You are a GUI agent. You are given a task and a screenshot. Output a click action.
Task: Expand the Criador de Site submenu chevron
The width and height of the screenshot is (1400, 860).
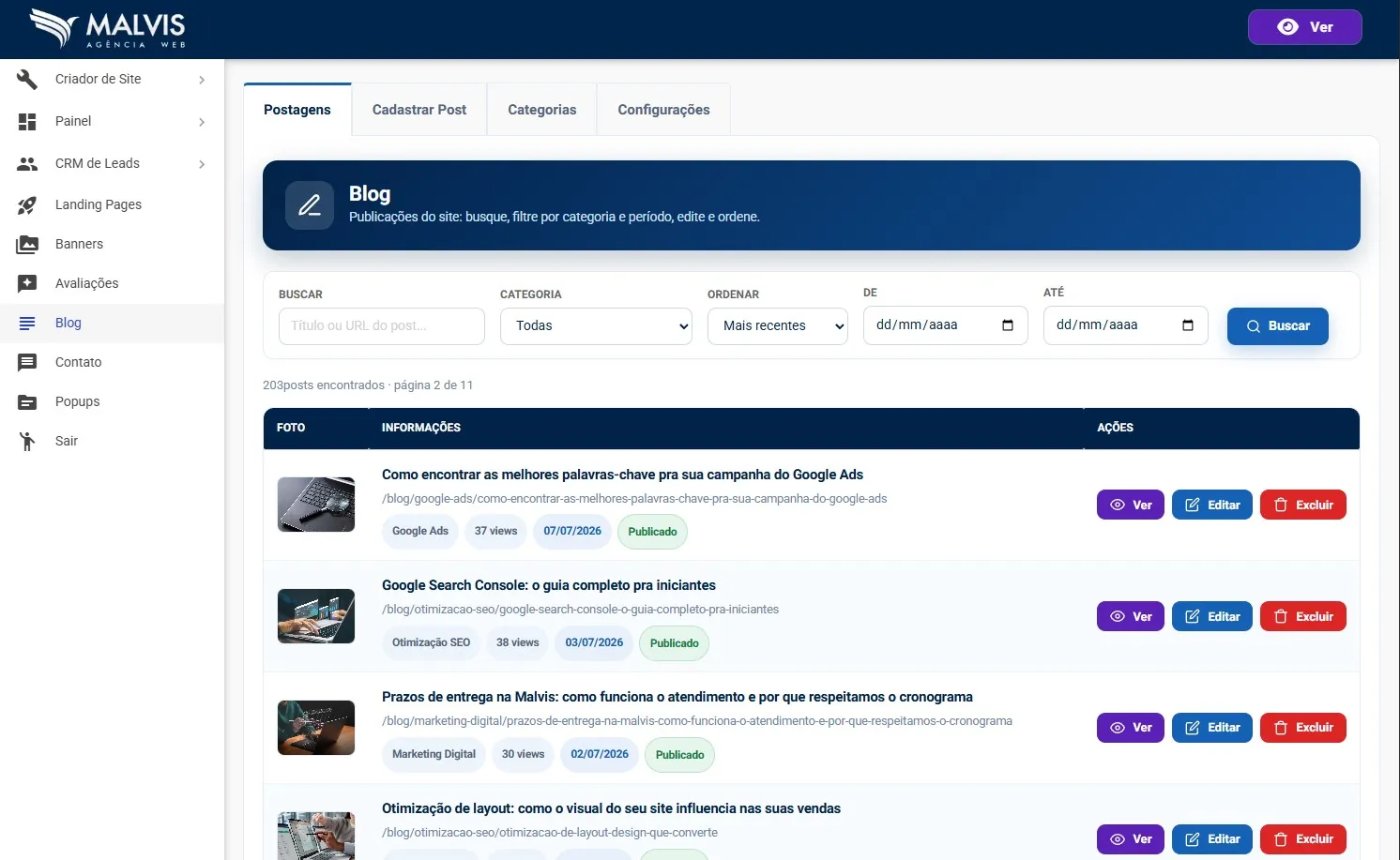point(202,80)
